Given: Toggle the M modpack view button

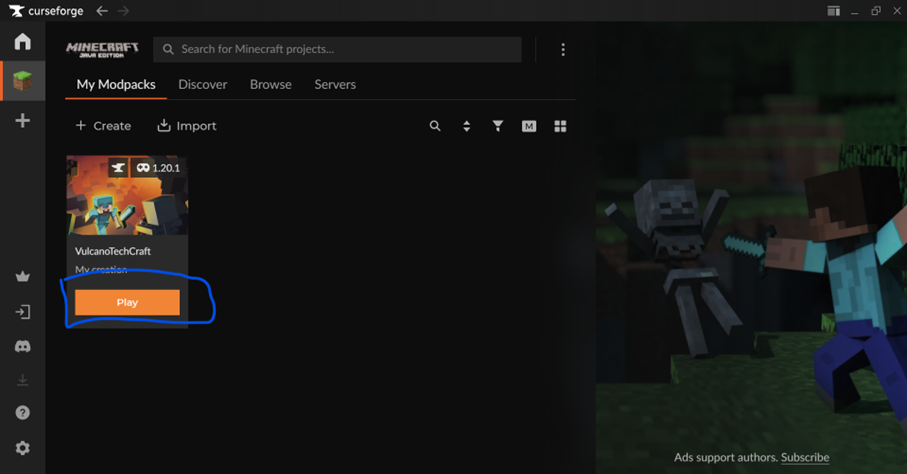Looking at the screenshot, I should click(529, 126).
